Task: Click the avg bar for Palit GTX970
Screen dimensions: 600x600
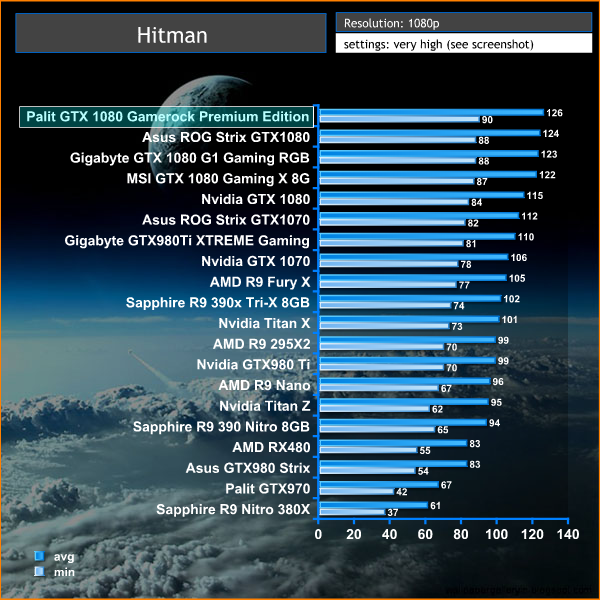Action: [x=378, y=484]
